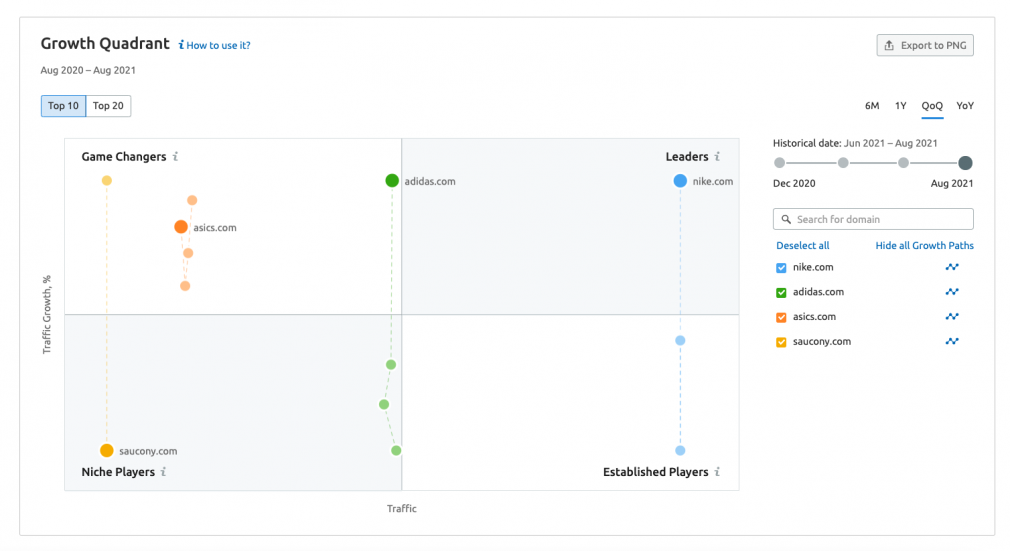Click the Niche Players info icon
This screenshot has height=551, width=1010.
(x=164, y=472)
